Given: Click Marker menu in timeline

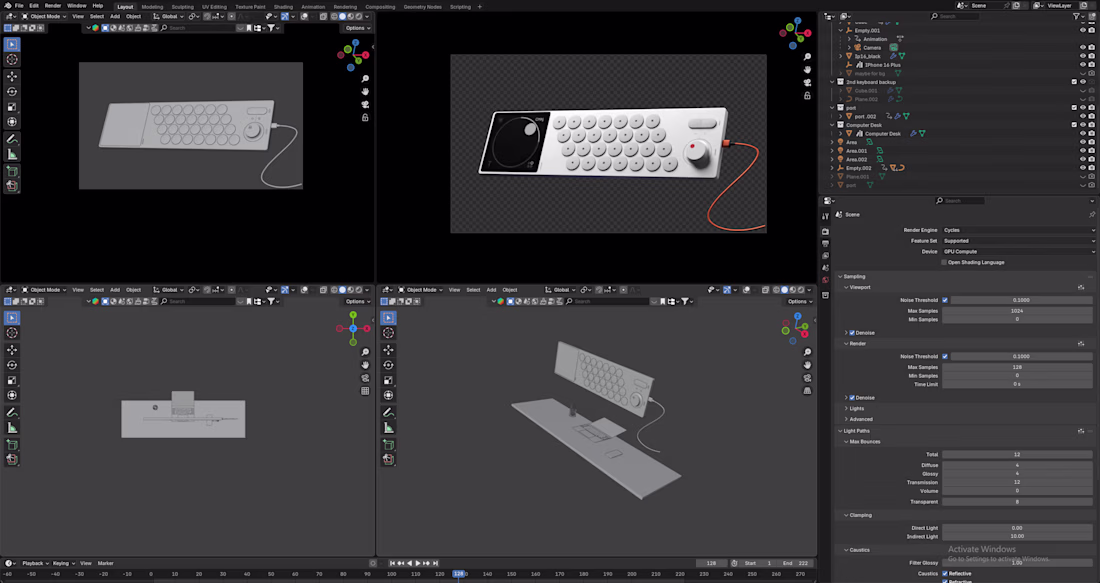Looking at the screenshot, I should (x=105, y=563).
